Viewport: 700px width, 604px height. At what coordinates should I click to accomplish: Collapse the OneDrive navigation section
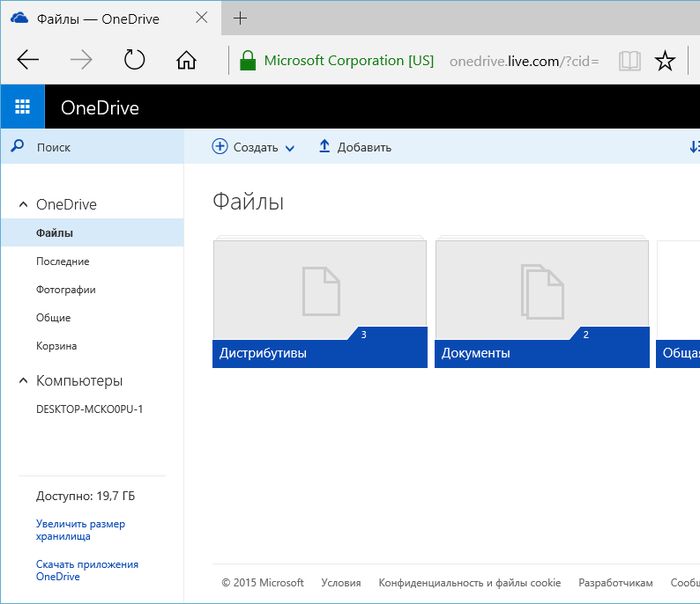23,205
